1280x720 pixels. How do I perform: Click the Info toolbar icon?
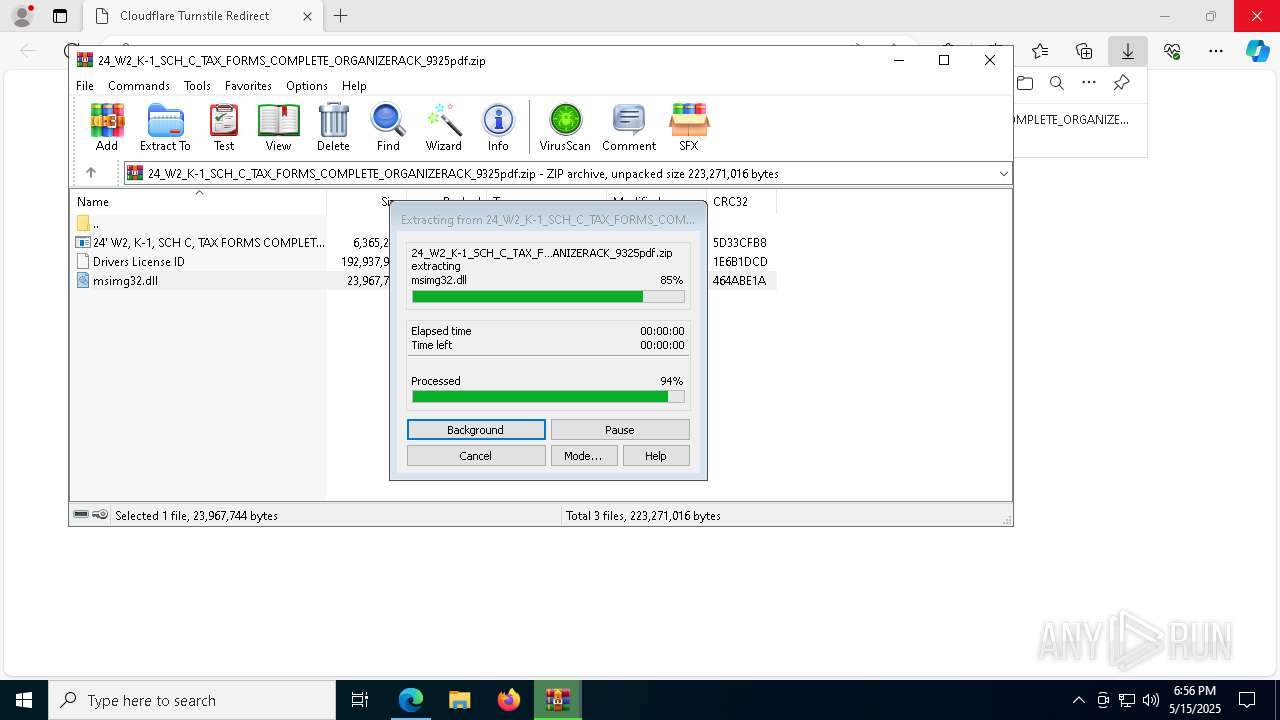click(498, 127)
